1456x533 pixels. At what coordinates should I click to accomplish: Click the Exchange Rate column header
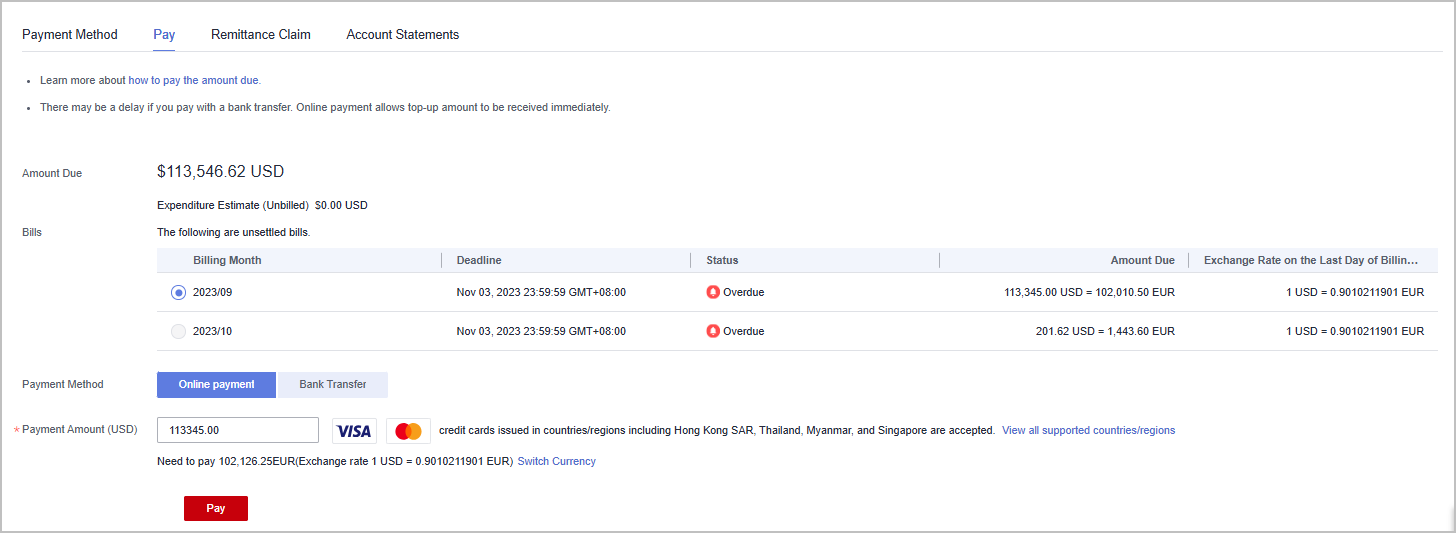(x=1310, y=260)
